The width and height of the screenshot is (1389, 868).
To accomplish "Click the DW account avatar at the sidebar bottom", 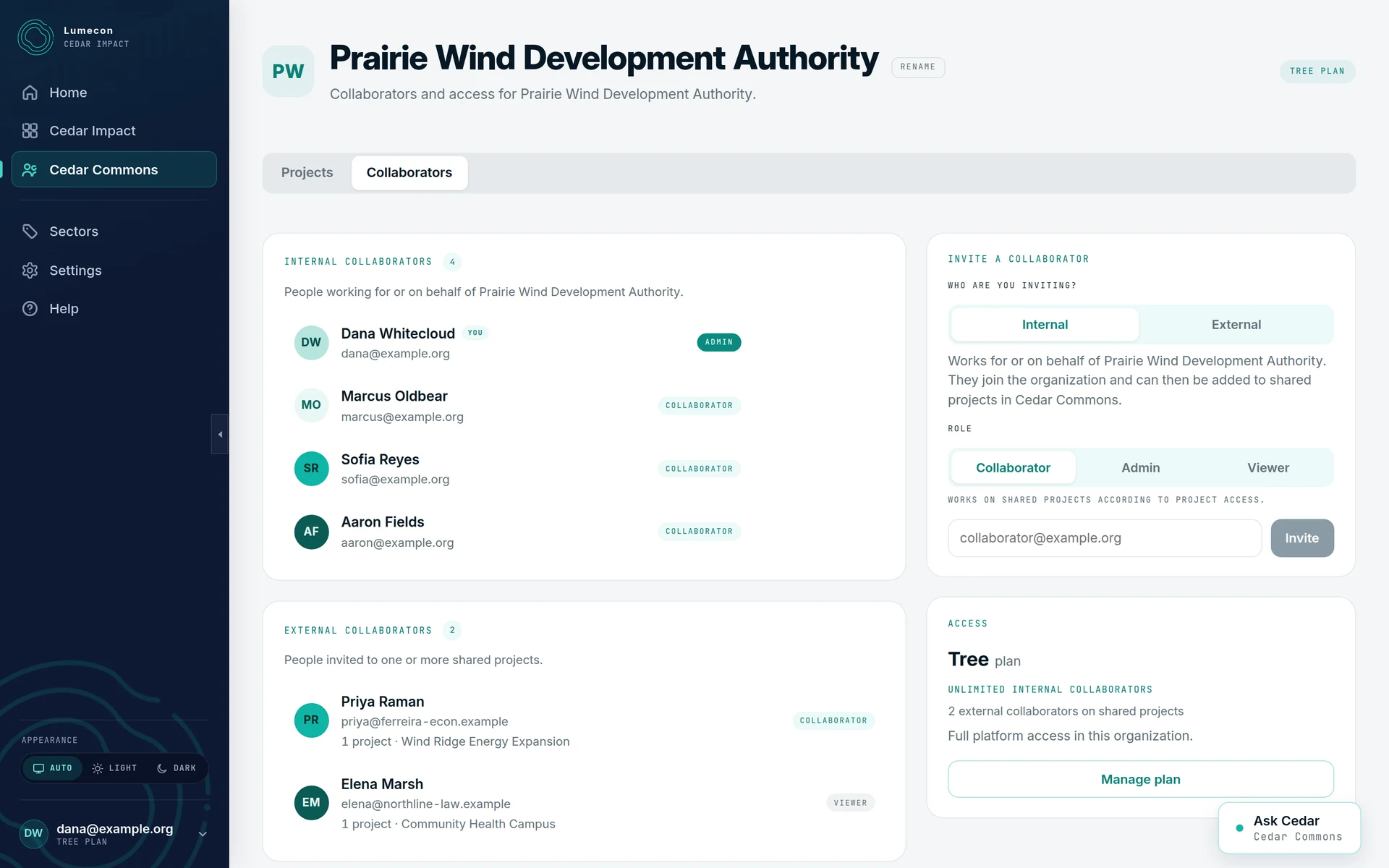I will pyautogui.click(x=33, y=833).
